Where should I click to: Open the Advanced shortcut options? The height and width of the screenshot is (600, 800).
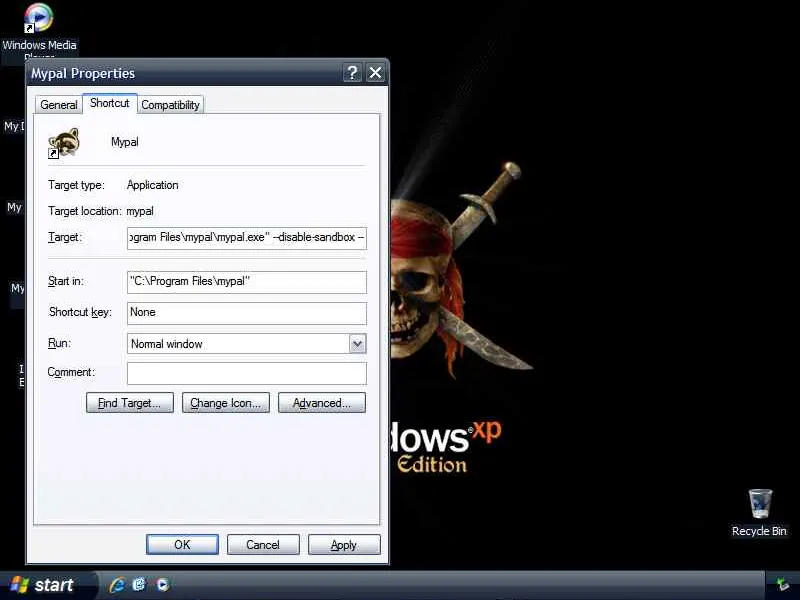point(322,403)
